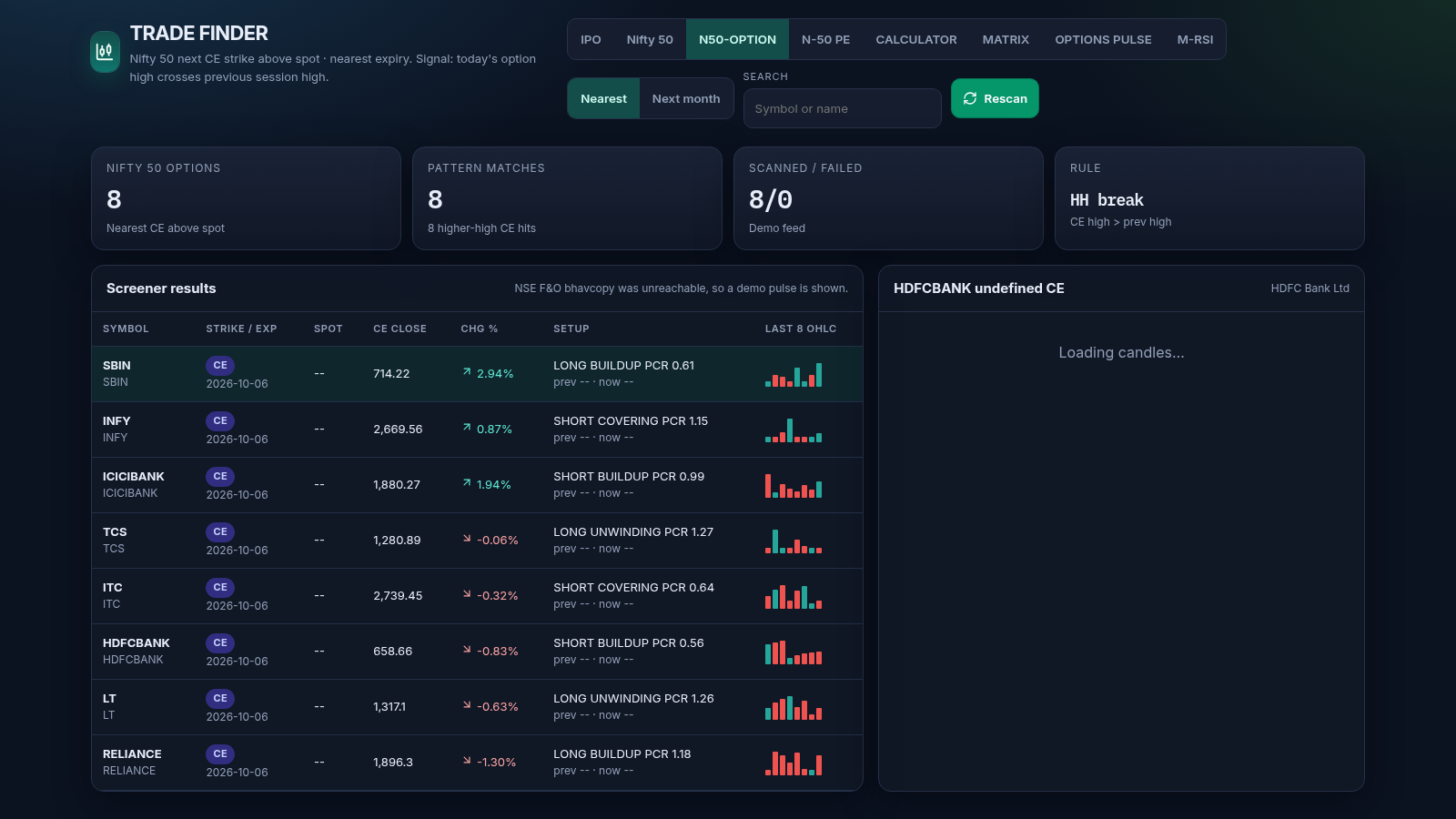Click the CHG % column header

pyautogui.click(x=479, y=329)
